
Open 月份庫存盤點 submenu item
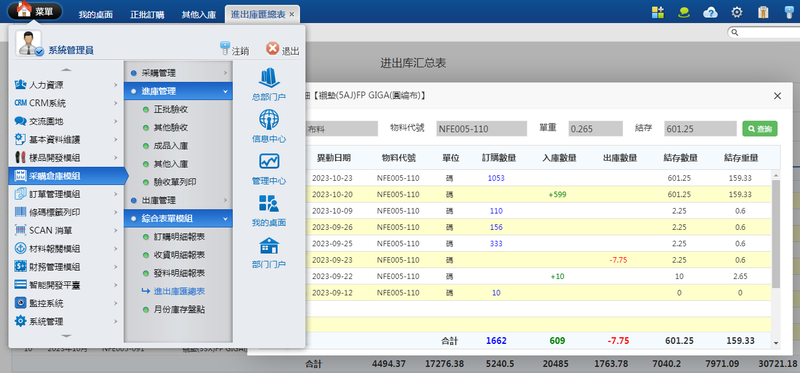180,309
